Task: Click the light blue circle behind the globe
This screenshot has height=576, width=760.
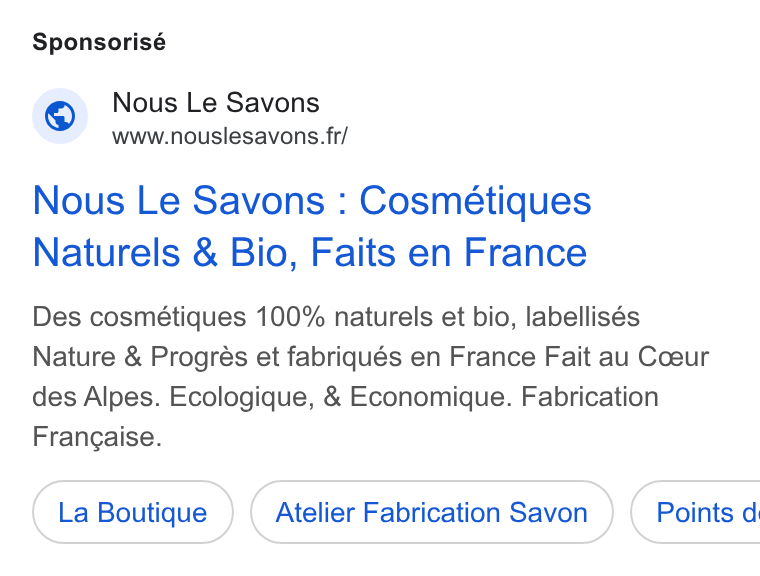Action: [60, 116]
